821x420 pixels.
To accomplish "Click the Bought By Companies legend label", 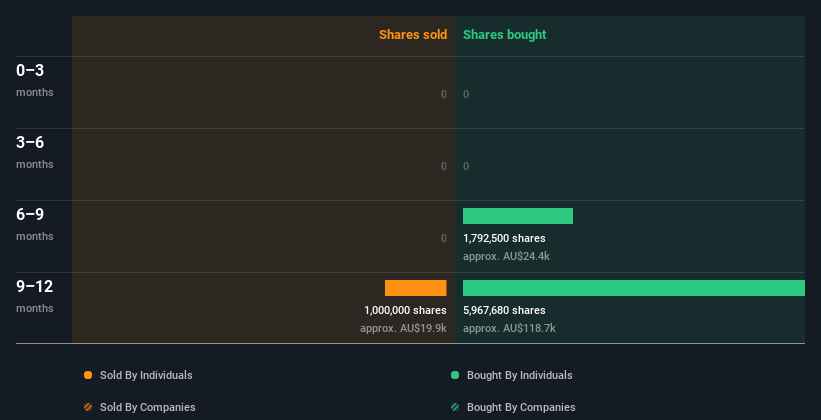I will point(521,407).
